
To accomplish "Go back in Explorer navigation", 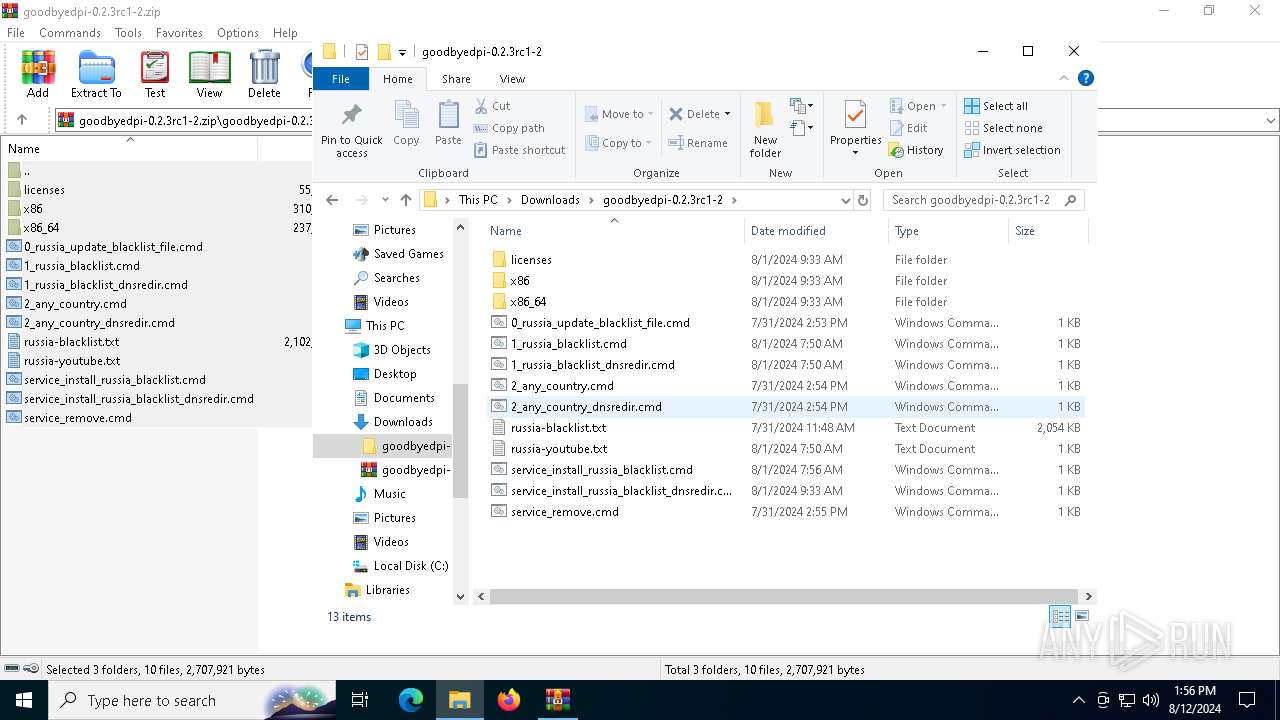I will coord(333,200).
